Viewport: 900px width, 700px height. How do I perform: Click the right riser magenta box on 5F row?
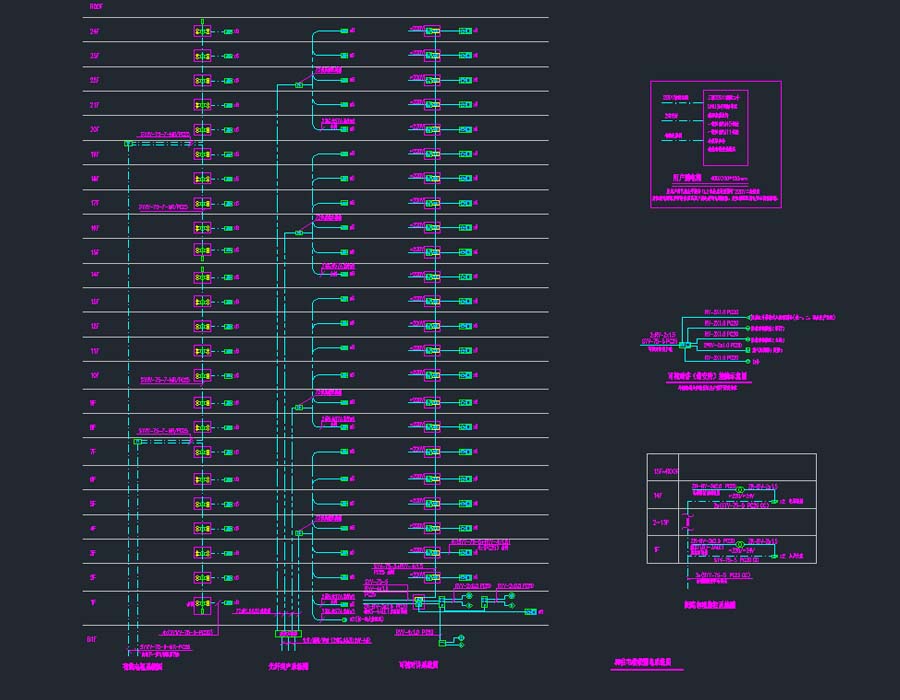tap(432, 503)
